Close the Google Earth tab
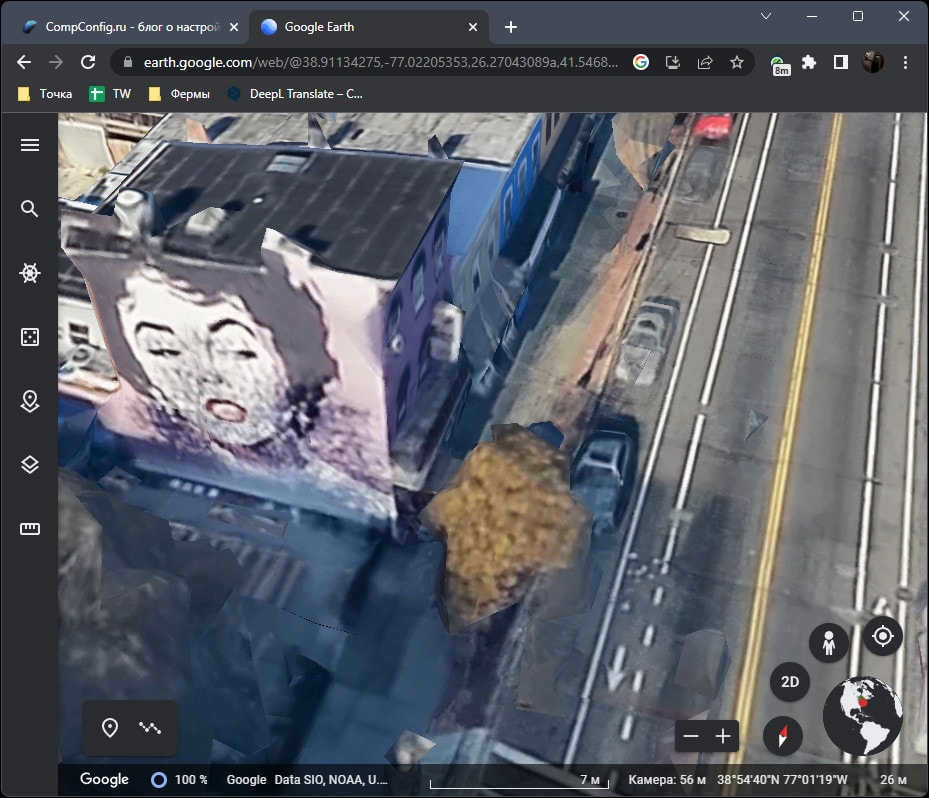Screen dimensions: 929x798 [473, 27]
